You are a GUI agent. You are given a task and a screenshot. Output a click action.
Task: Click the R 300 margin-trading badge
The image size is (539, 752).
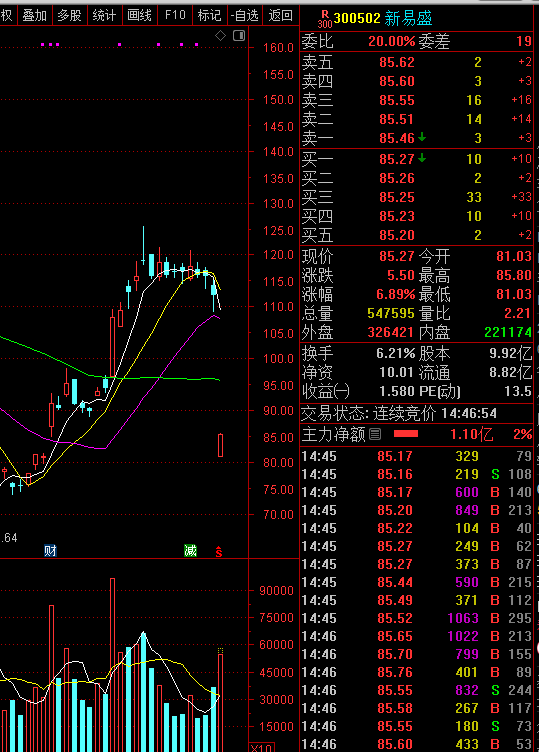(x=325, y=19)
